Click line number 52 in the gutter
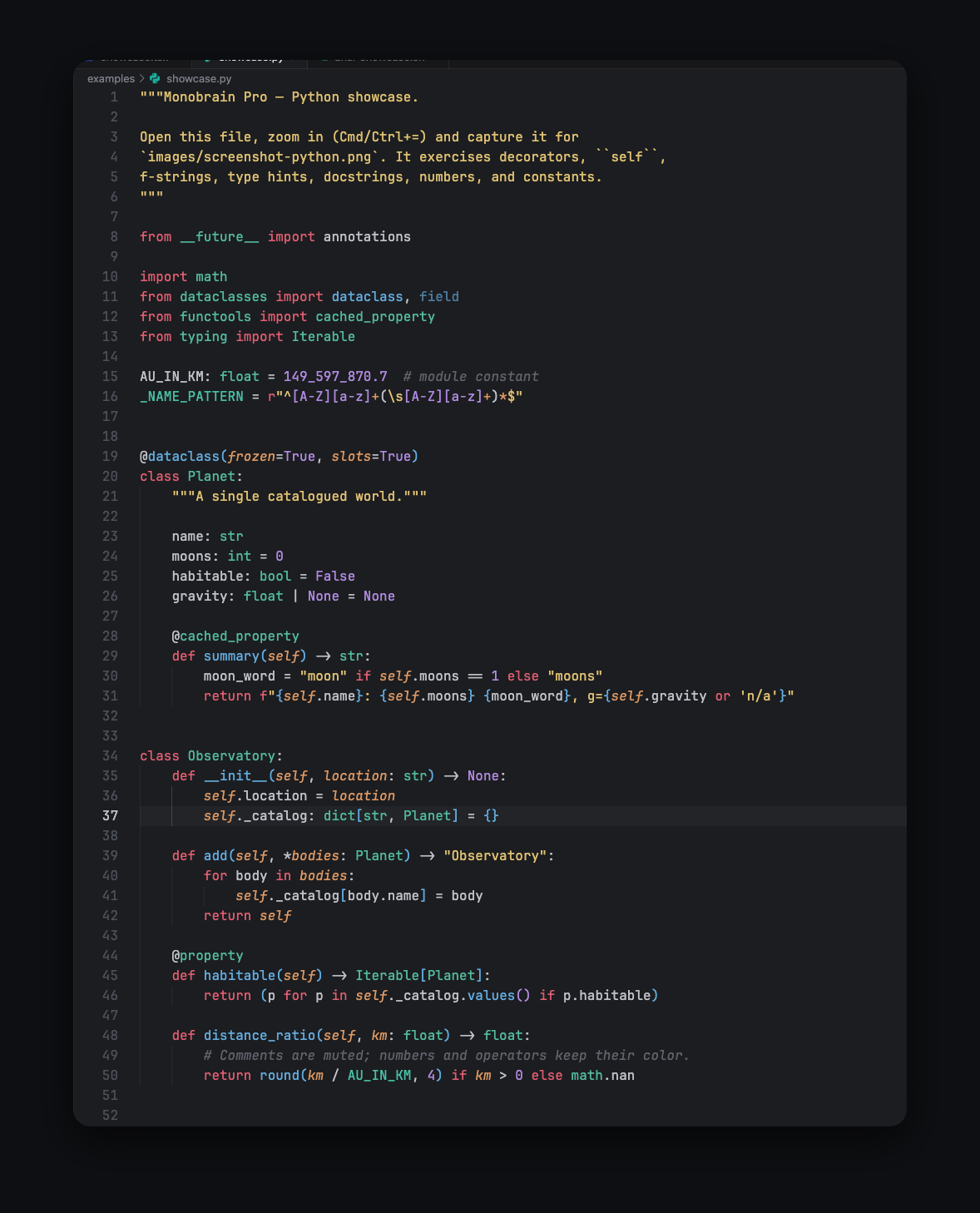The image size is (980, 1213). click(110, 1115)
